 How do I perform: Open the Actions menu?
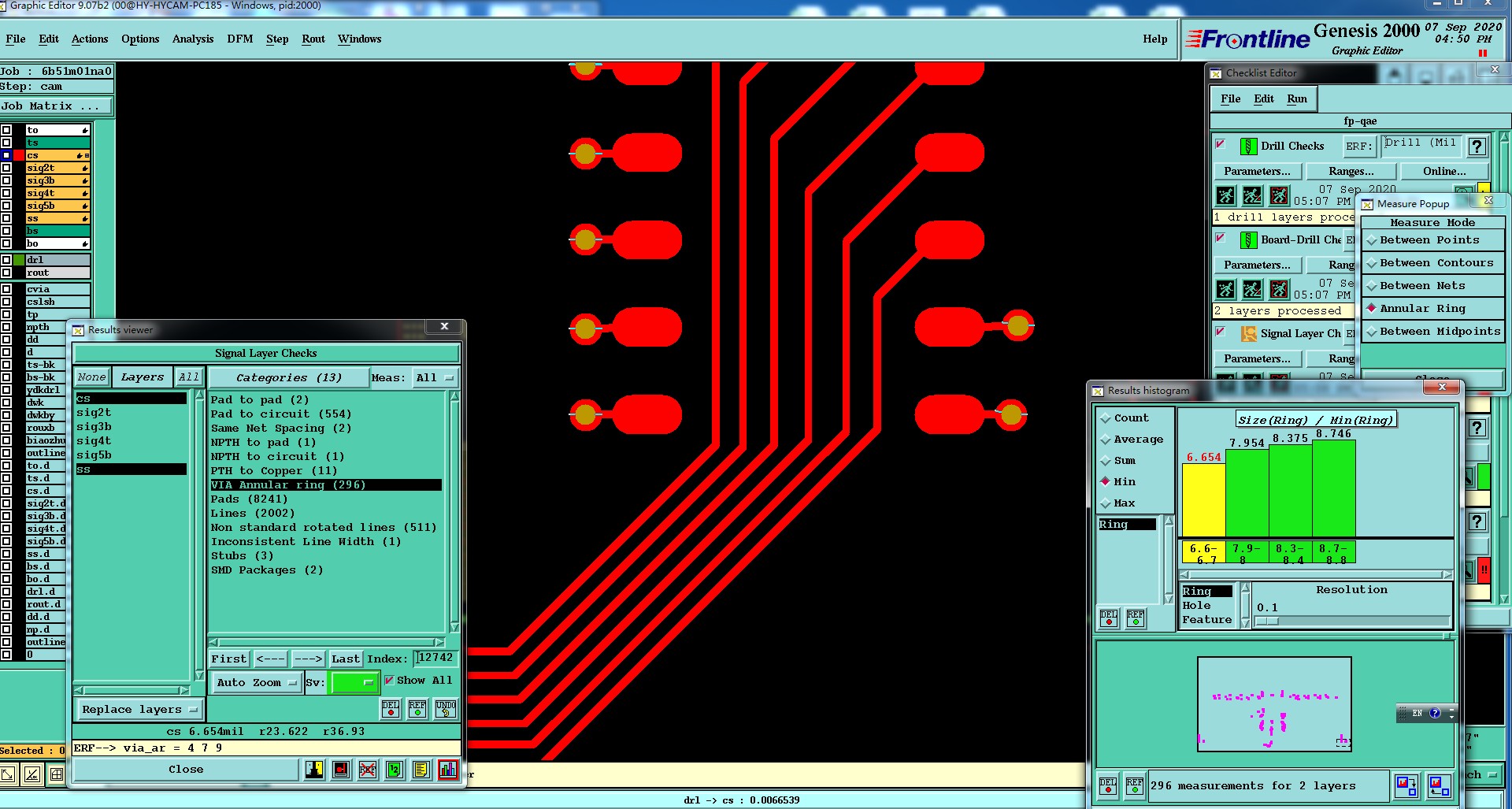coord(90,39)
